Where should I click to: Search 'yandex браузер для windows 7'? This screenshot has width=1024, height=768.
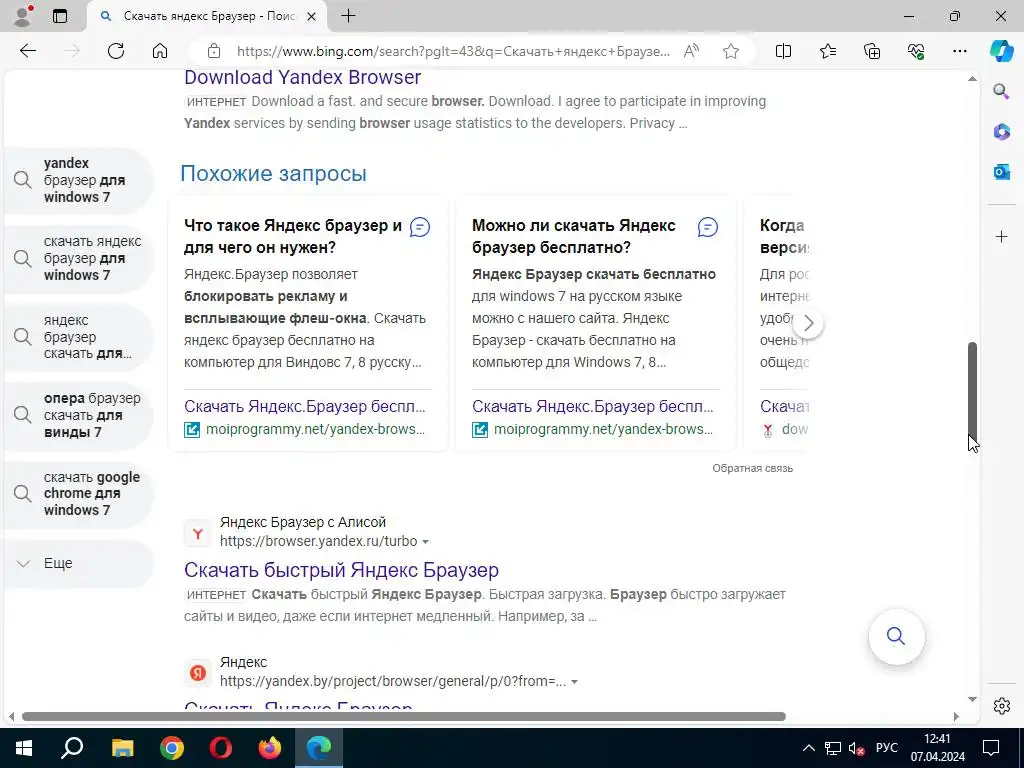tap(78, 180)
